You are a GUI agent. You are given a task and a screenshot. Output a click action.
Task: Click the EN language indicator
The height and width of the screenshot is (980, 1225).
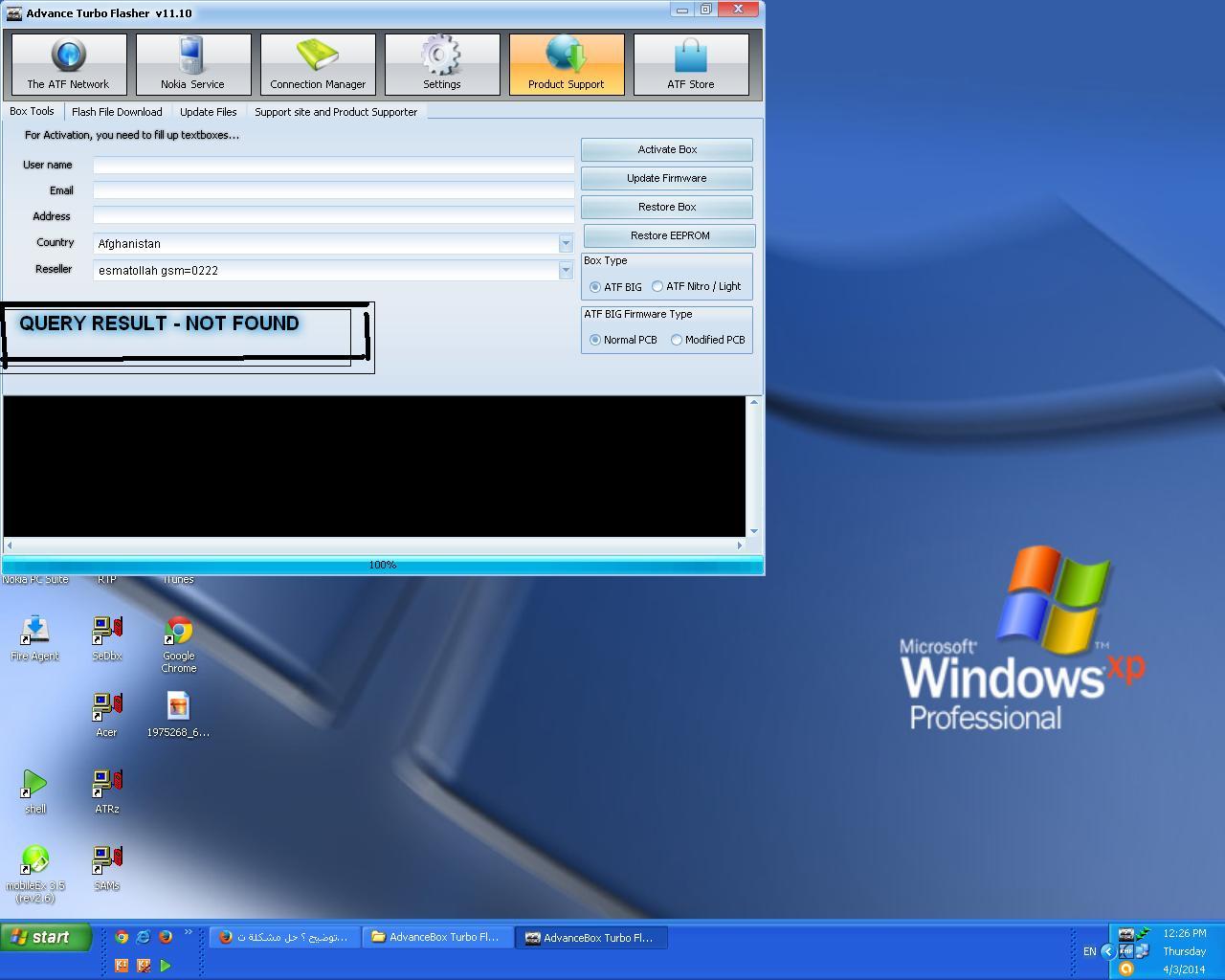pos(1090,951)
